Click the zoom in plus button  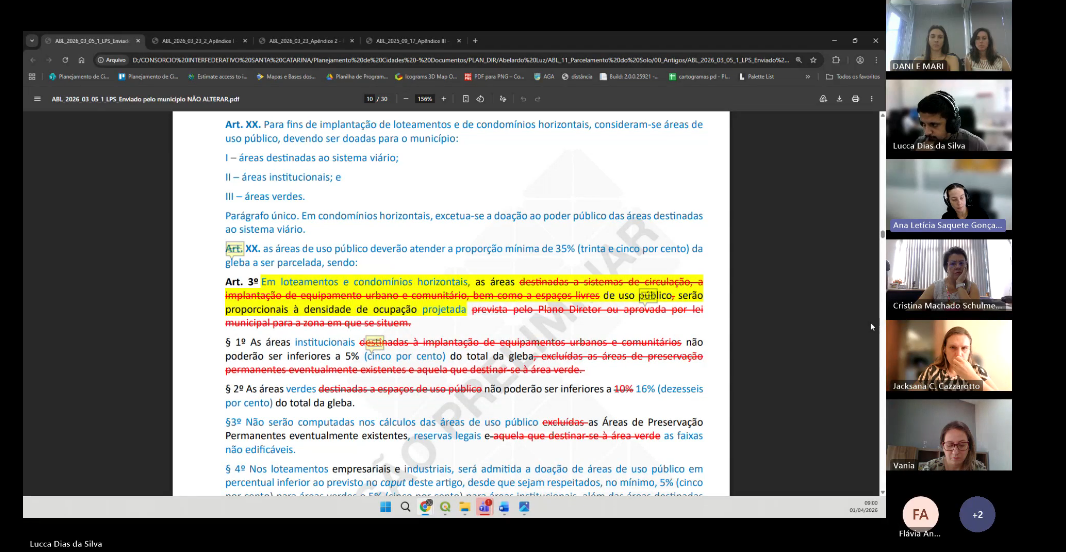(443, 99)
